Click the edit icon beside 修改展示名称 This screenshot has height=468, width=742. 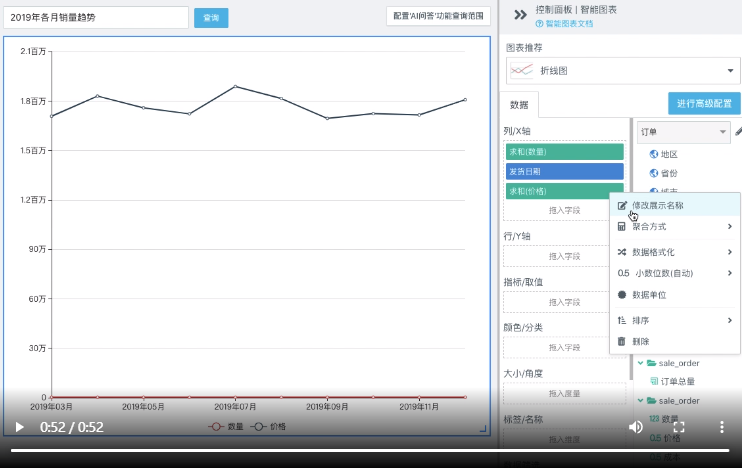pyautogui.click(x=622, y=205)
